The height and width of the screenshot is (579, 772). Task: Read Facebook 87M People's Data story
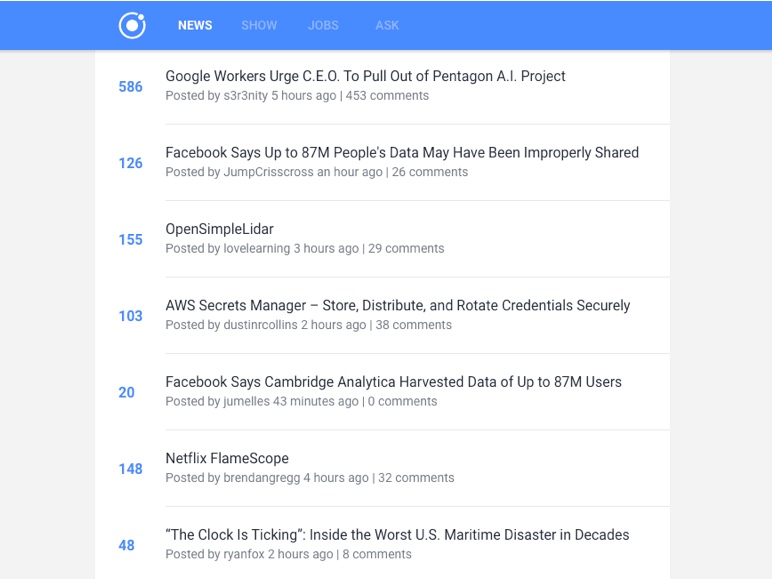[402, 153]
